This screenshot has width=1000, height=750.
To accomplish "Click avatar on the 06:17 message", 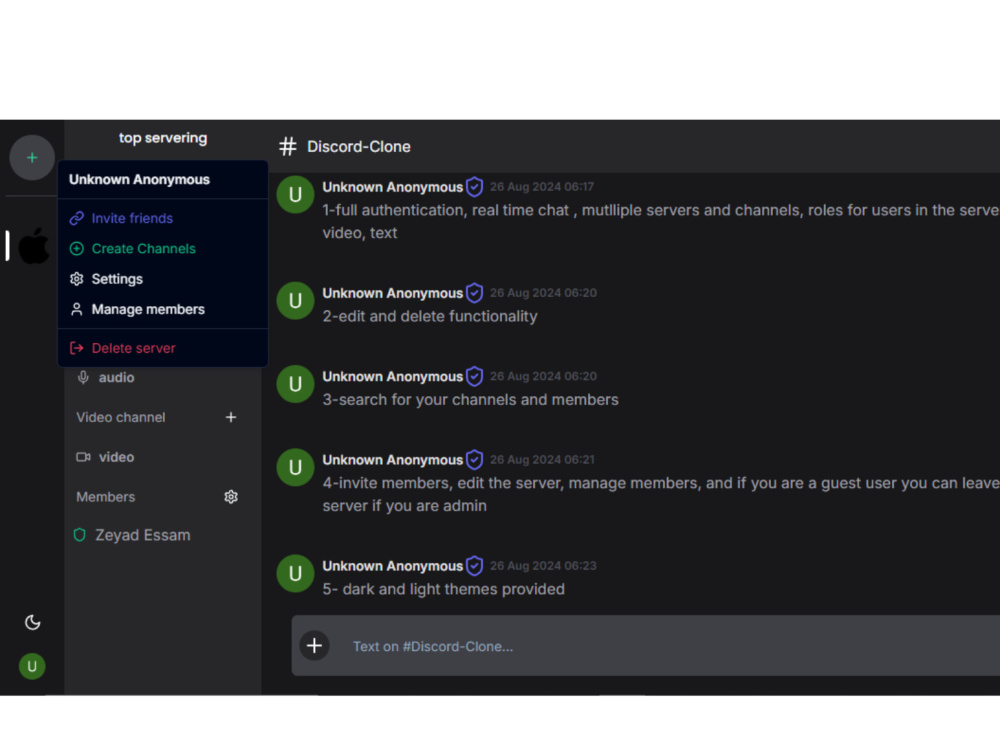I will point(295,195).
